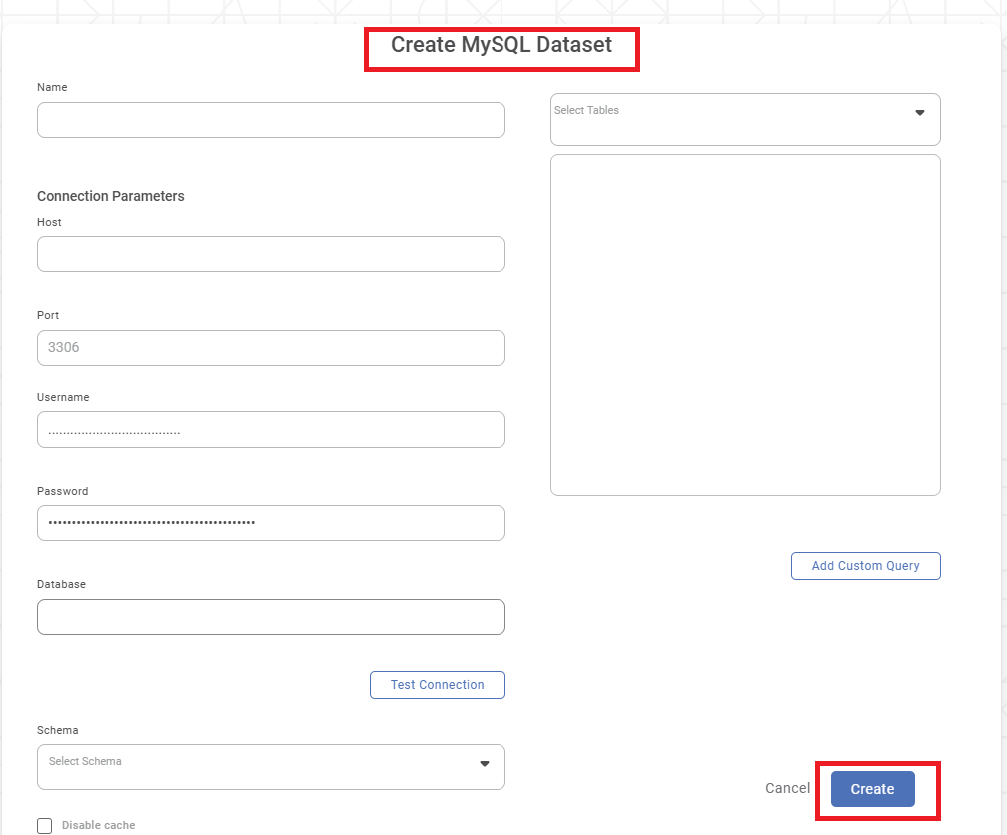Click the Port field showing 3306
1007x835 pixels.
click(x=270, y=348)
